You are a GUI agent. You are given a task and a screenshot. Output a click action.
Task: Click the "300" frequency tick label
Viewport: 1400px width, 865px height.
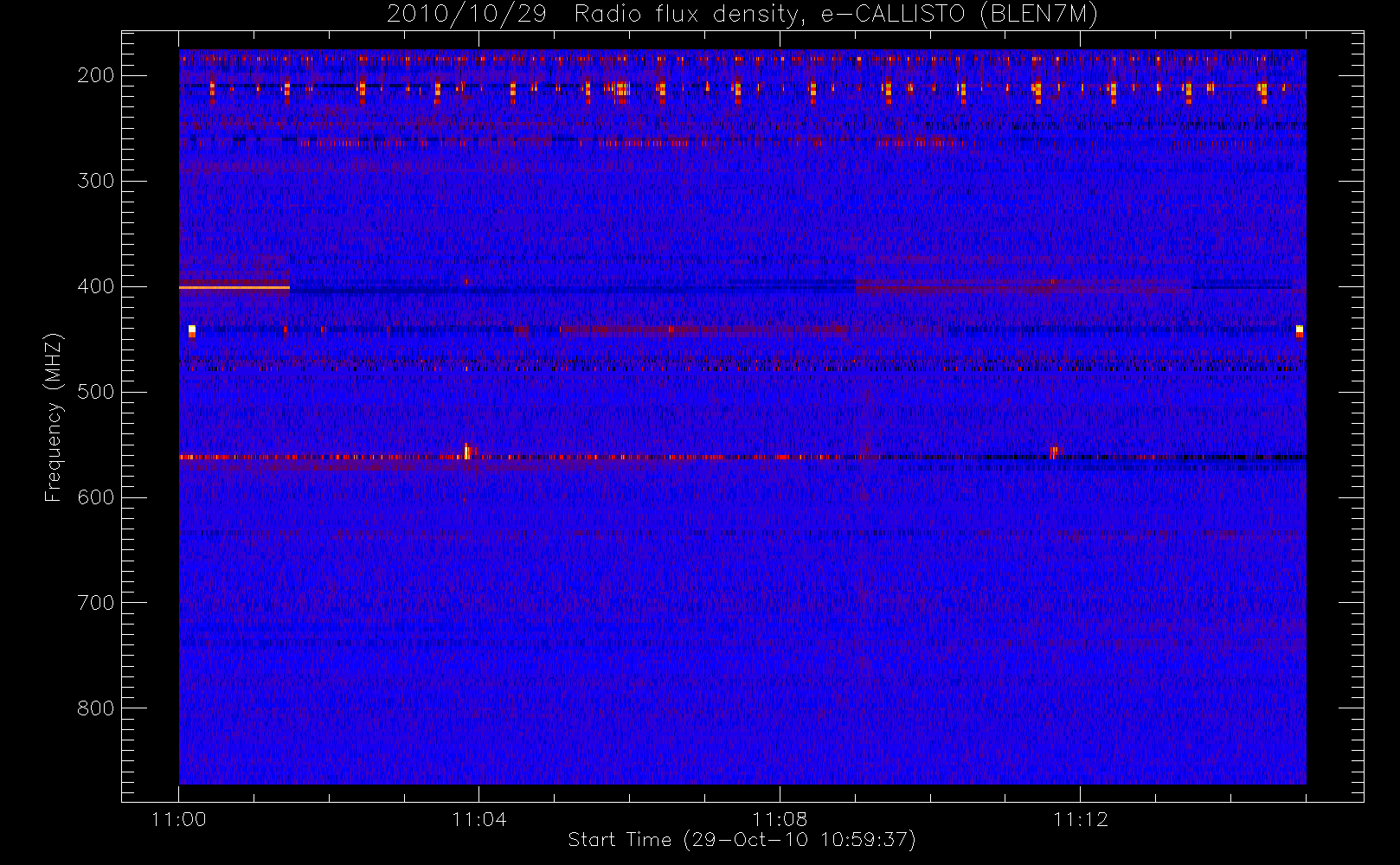click(x=96, y=181)
